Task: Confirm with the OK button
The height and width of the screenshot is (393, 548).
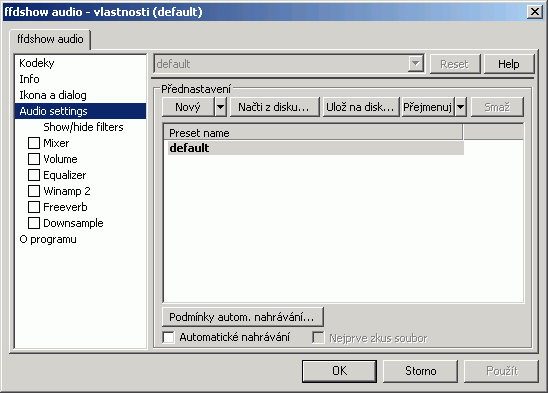Action: [x=339, y=371]
